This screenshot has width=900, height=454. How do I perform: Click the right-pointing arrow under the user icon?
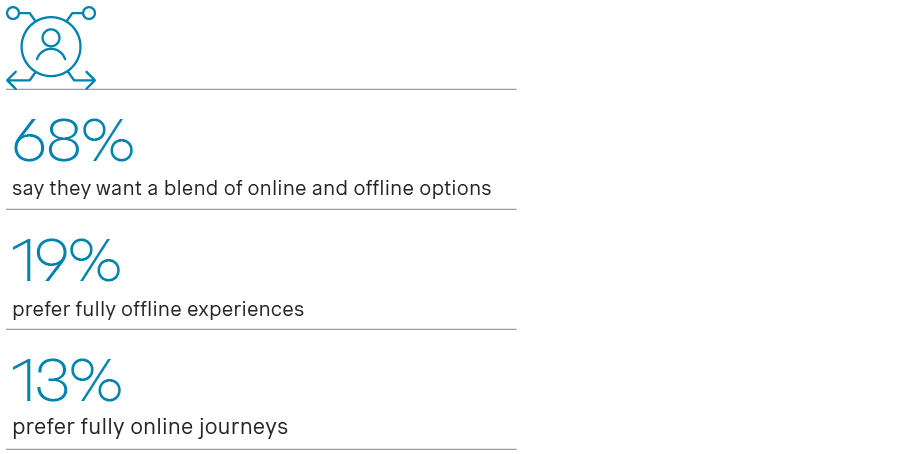pos(89,79)
